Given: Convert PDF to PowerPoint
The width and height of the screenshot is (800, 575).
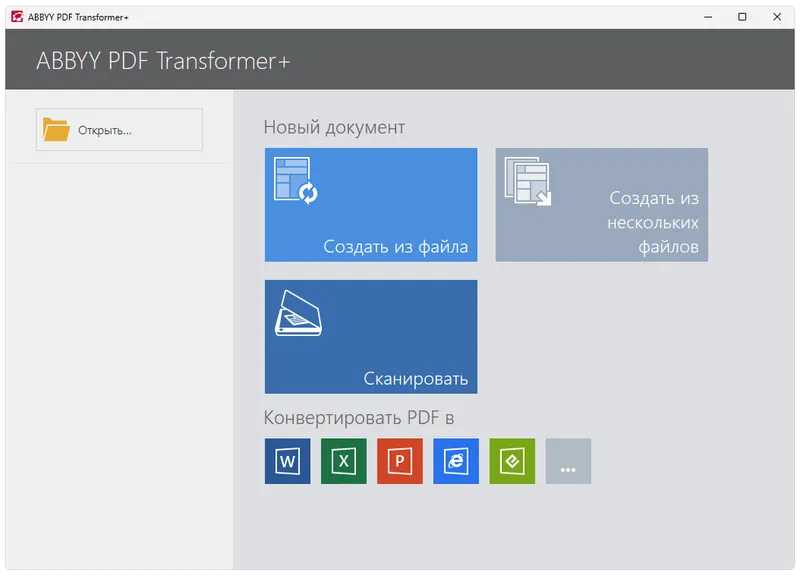Looking at the screenshot, I should coord(400,461).
